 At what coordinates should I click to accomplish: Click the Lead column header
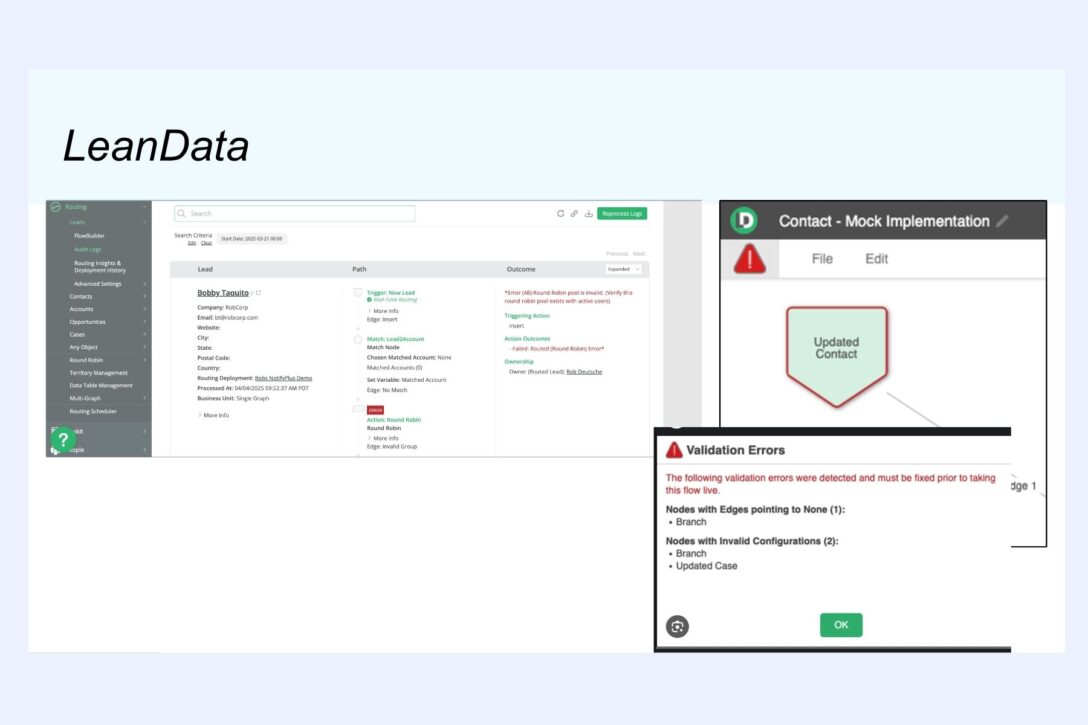click(205, 269)
